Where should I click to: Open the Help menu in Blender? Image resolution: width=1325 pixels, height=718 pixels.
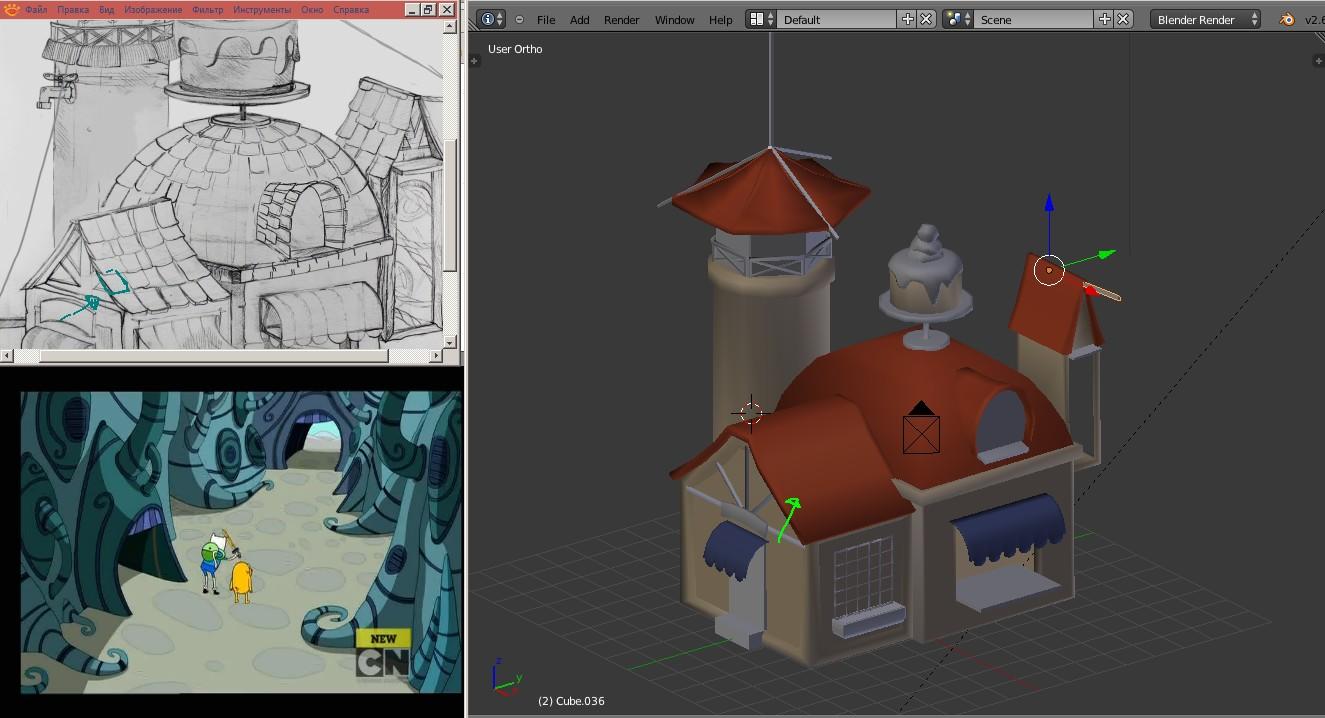tap(721, 20)
